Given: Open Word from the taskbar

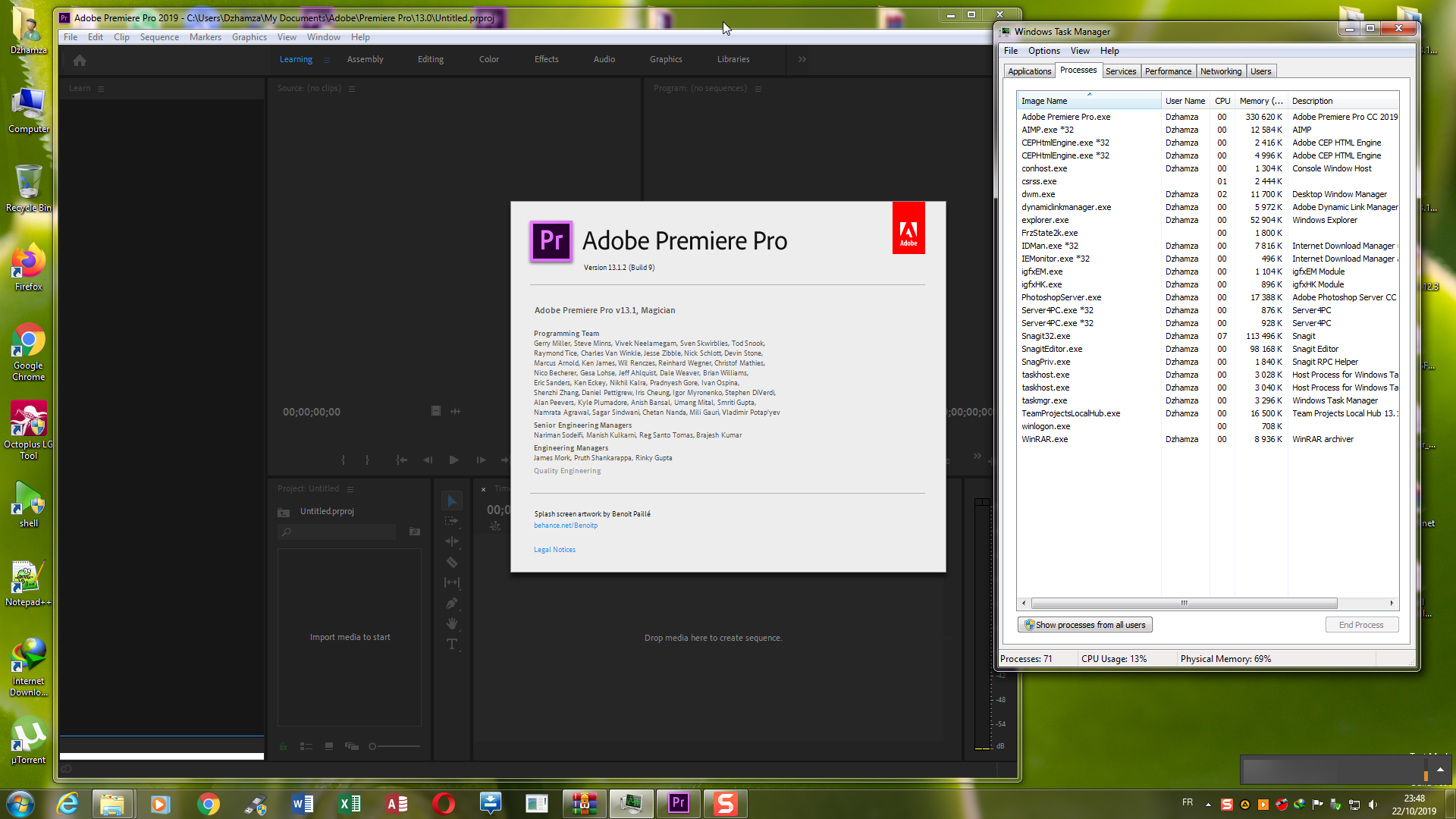Looking at the screenshot, I should pyautogui.click(x=303, y=804).
